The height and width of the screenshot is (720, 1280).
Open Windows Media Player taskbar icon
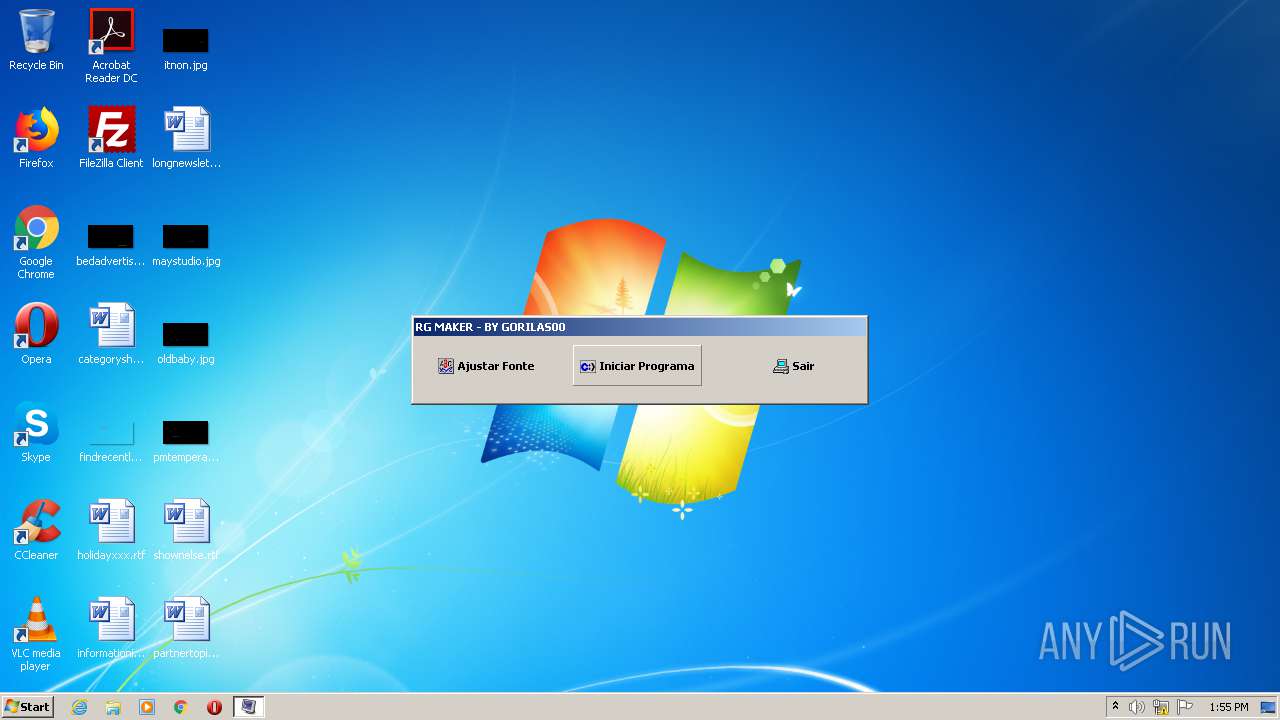tap(147, 707)
